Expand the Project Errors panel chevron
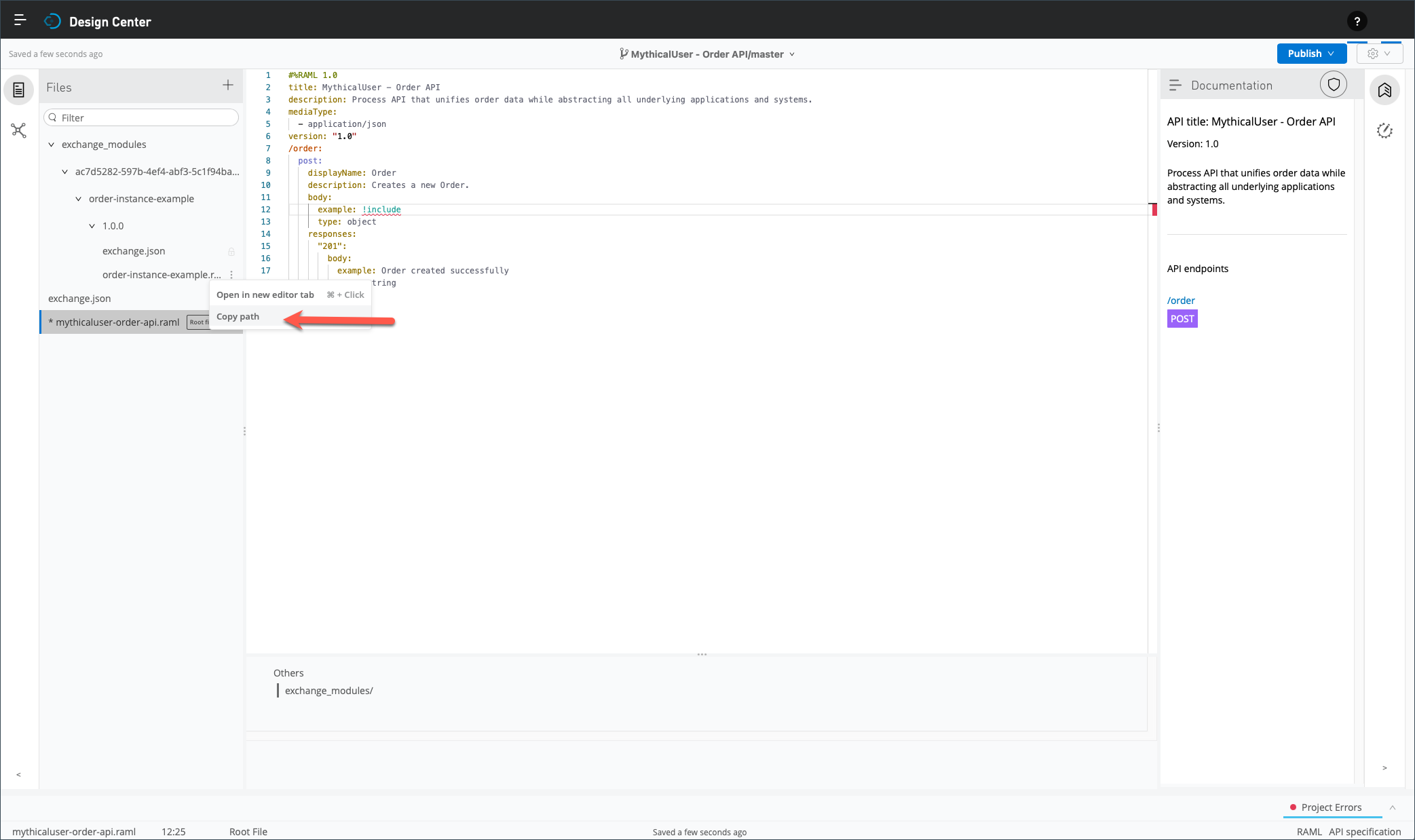The width and height of the screenshot is (1415, 840). (x=1392, y=807)
